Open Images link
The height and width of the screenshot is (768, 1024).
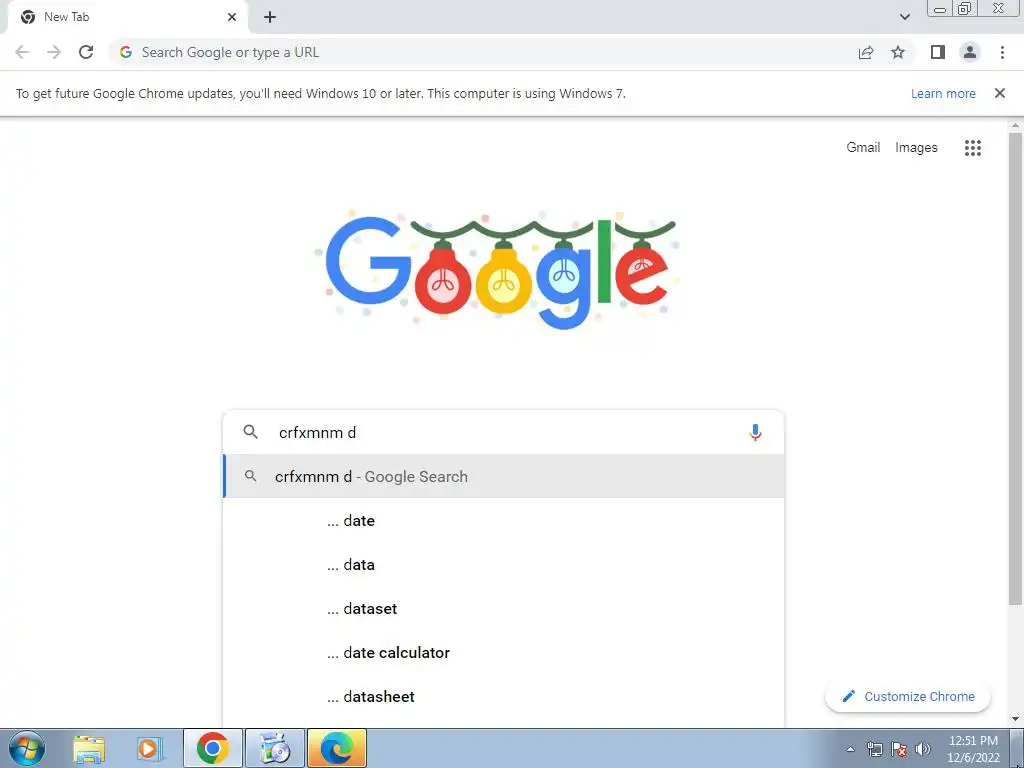pos(916,148)
